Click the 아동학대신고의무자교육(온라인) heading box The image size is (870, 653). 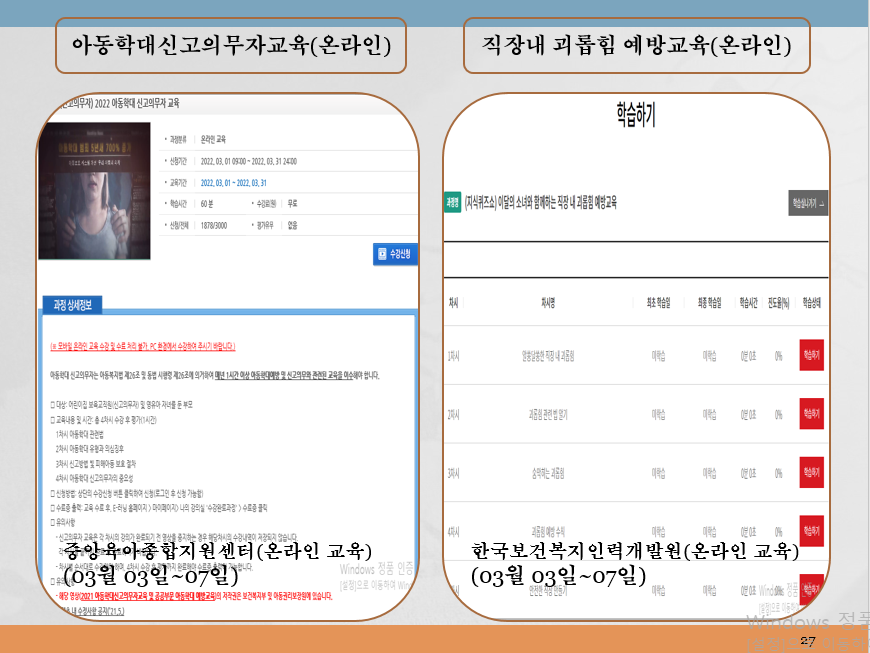pyautogui.click(x=231, y=45)
